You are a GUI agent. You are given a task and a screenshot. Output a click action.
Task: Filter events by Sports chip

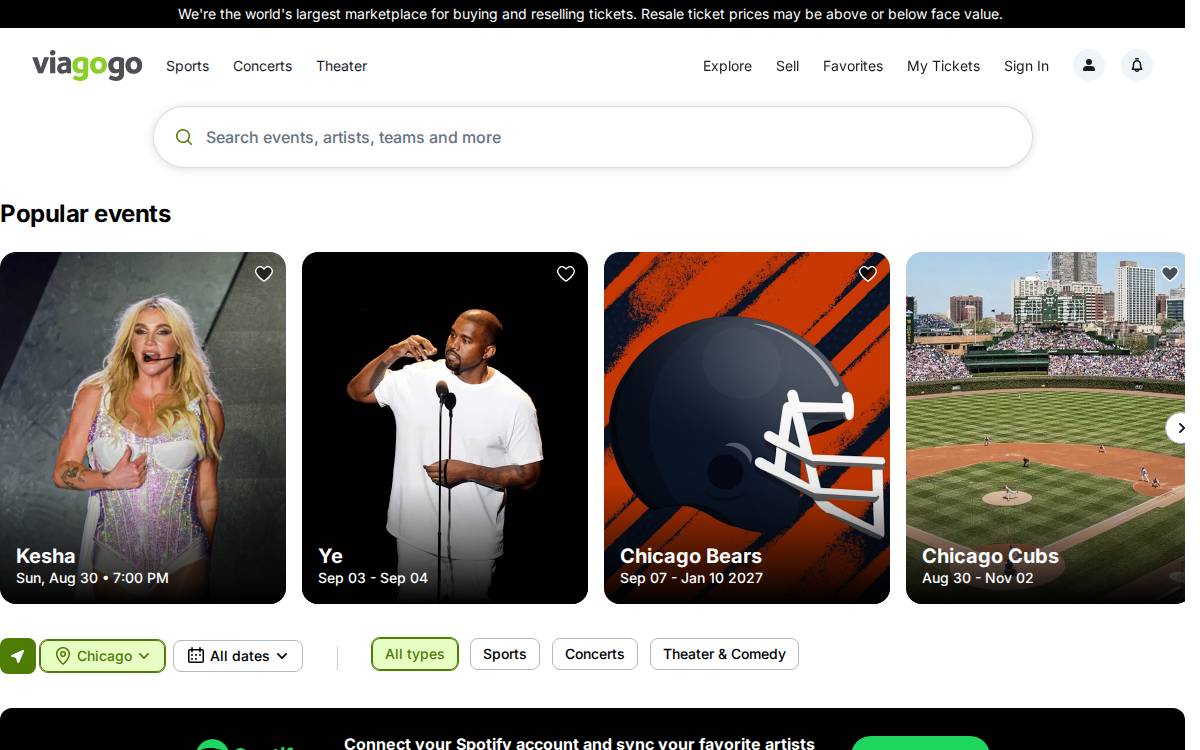pos(505,654)
